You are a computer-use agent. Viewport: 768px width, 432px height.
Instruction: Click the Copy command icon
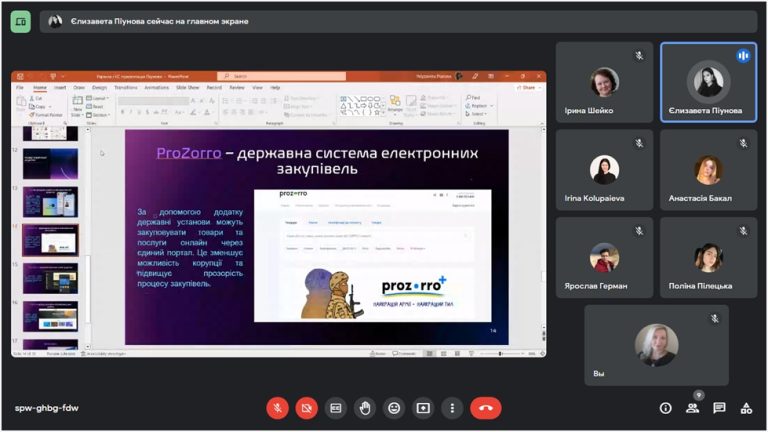[x=37, y=106]
